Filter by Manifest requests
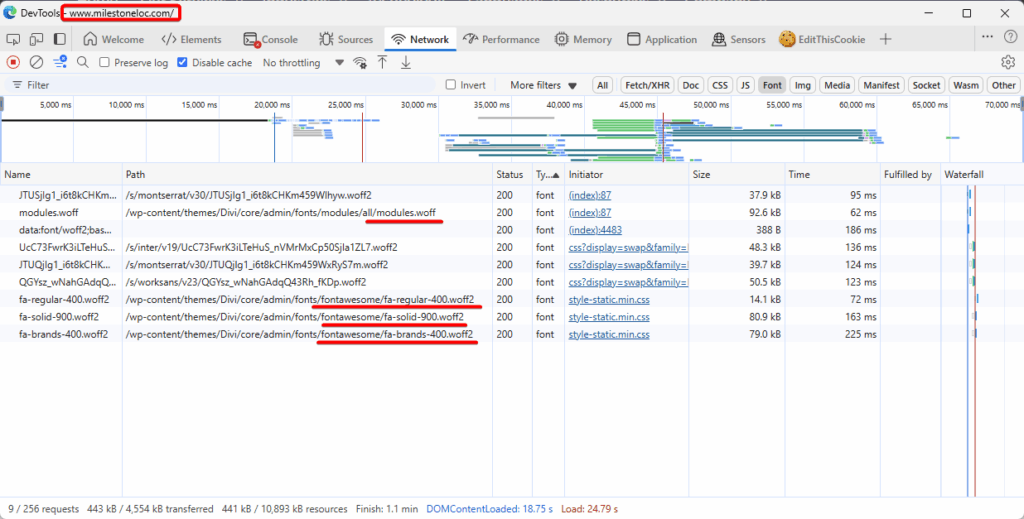 [x=882, y=85]
